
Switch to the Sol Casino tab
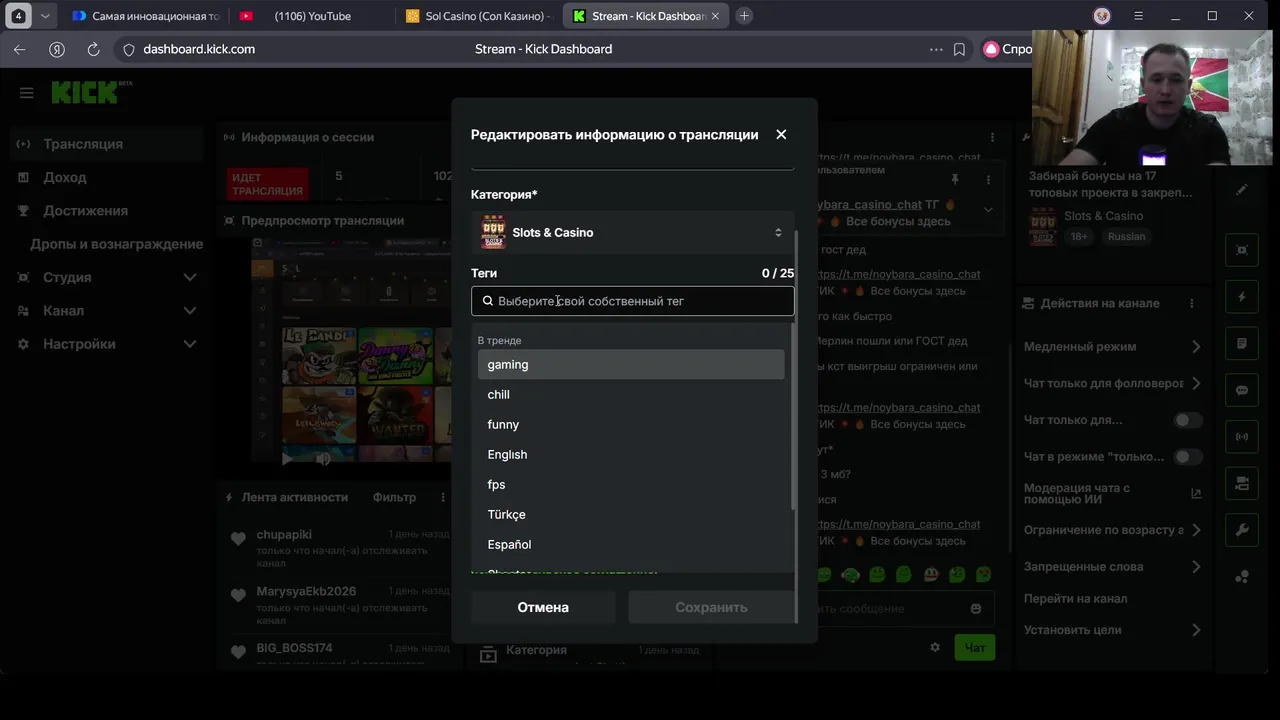click(x=480, y=16)
